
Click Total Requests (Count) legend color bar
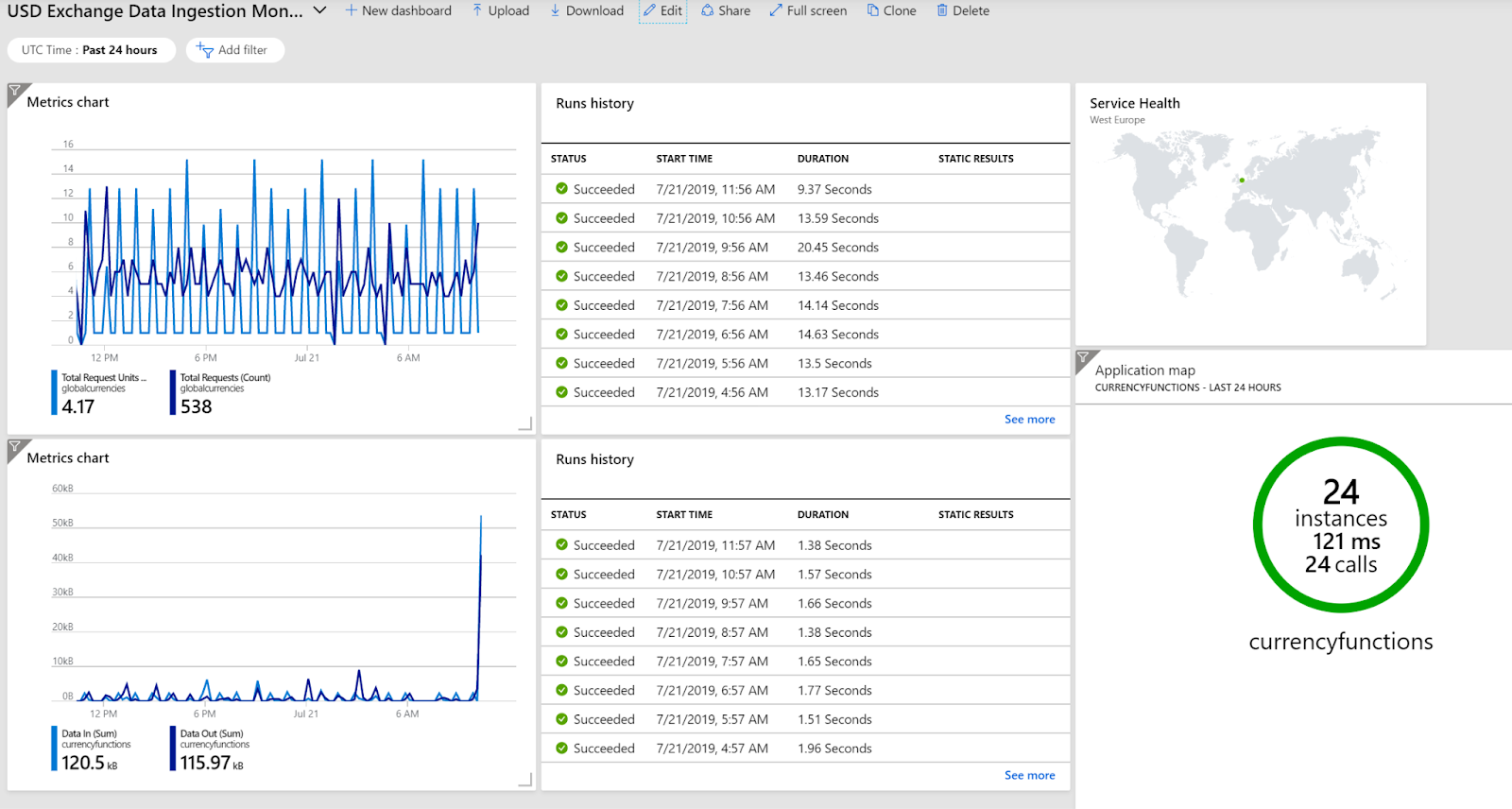tap(173, 392)
